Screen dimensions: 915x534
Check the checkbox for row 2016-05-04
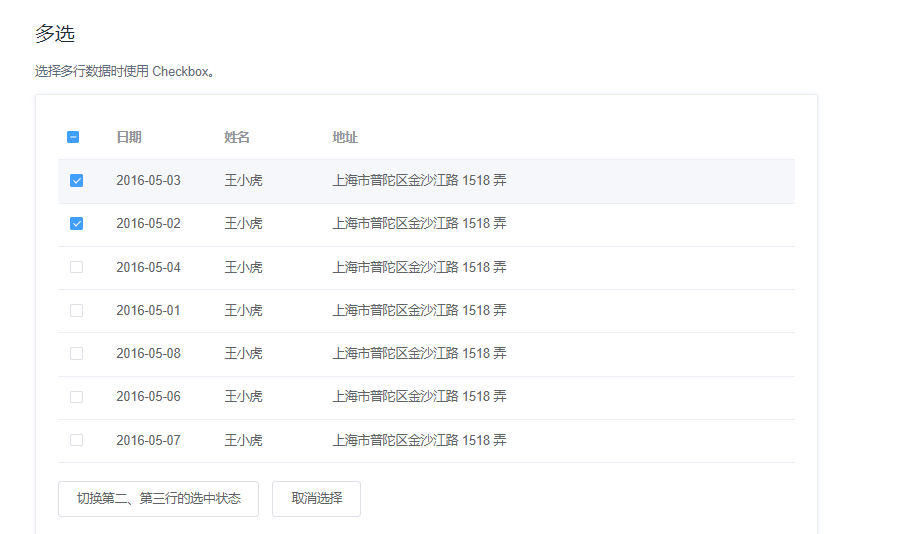coord(76,267)
